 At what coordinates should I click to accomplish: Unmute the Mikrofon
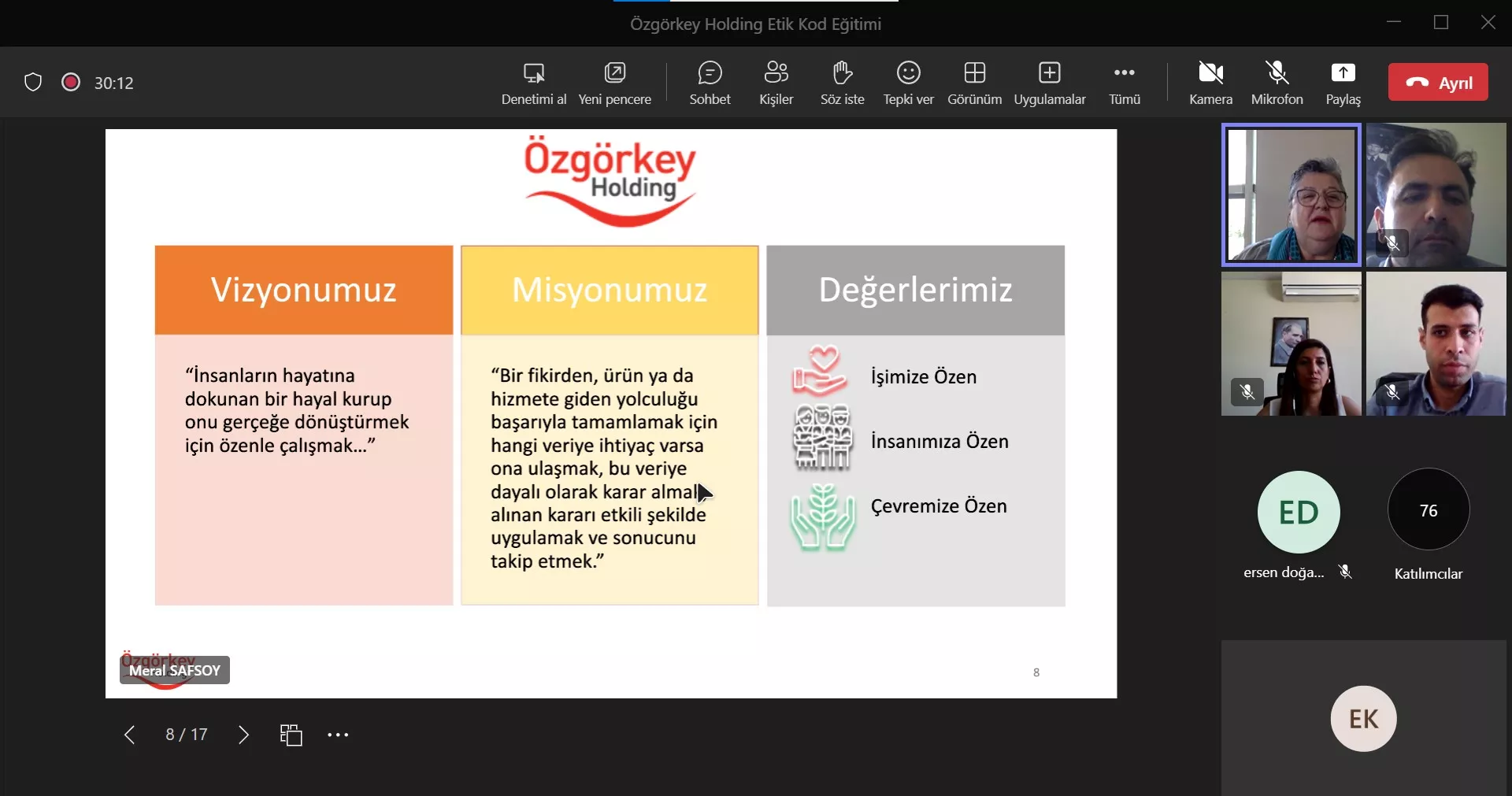tap(1277, 83)
